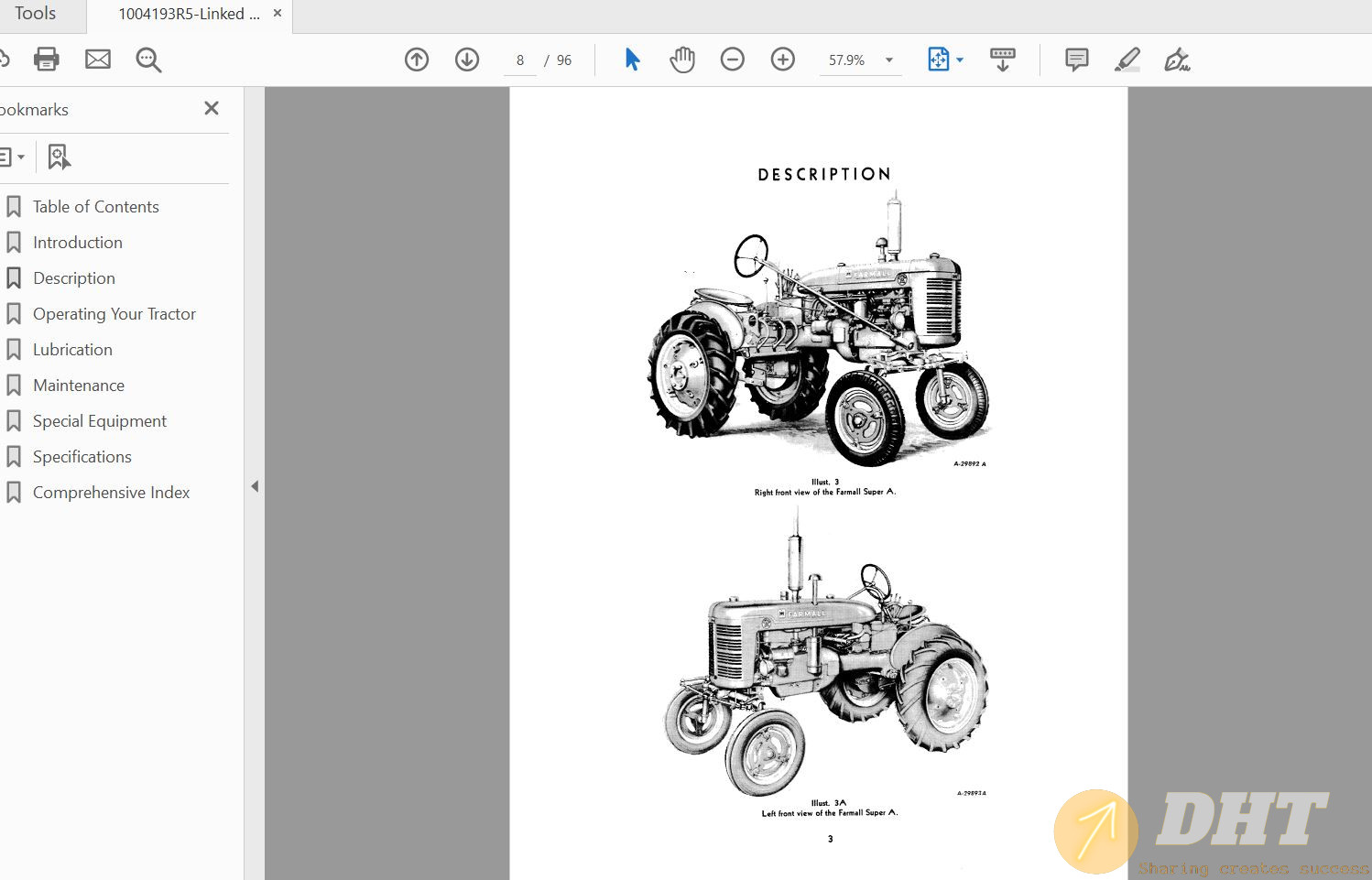1372x880 pixels.
Task: Zoom in with the plus button
Action: 783,60
